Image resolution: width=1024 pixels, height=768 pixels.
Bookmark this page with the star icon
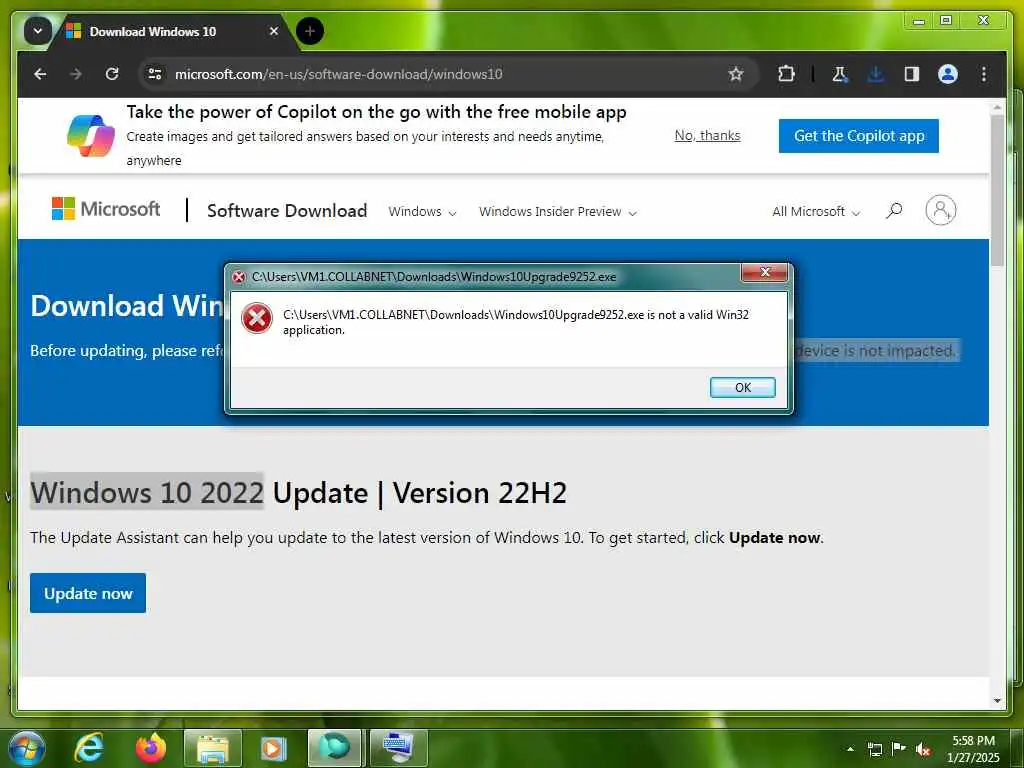coord(736,74)
